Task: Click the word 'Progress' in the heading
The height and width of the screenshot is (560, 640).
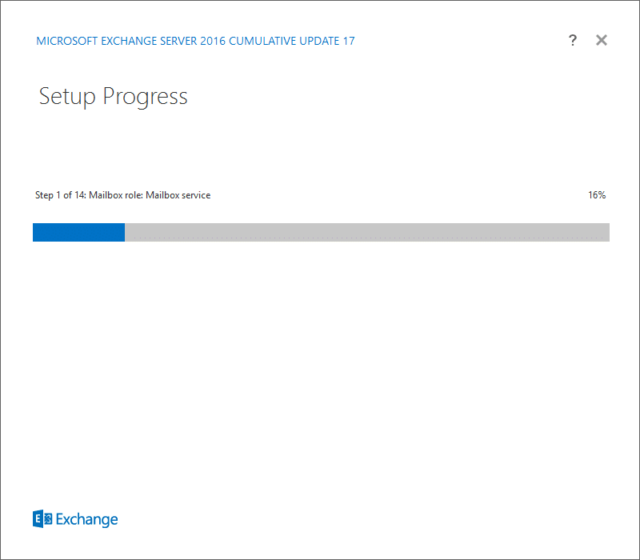Action: click(x=145, y=98)
